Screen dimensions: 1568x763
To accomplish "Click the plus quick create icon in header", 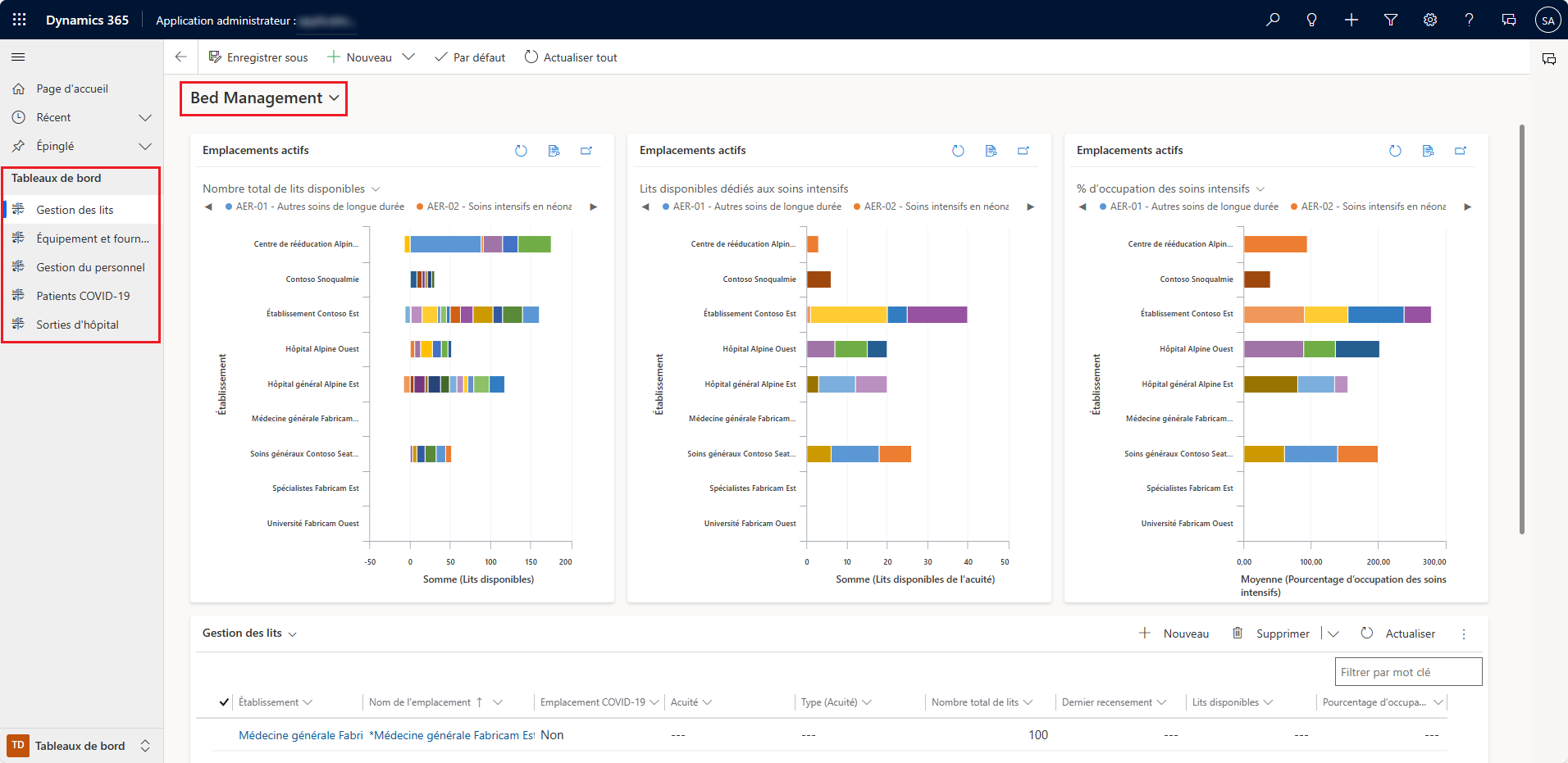I will point(1351,20).
